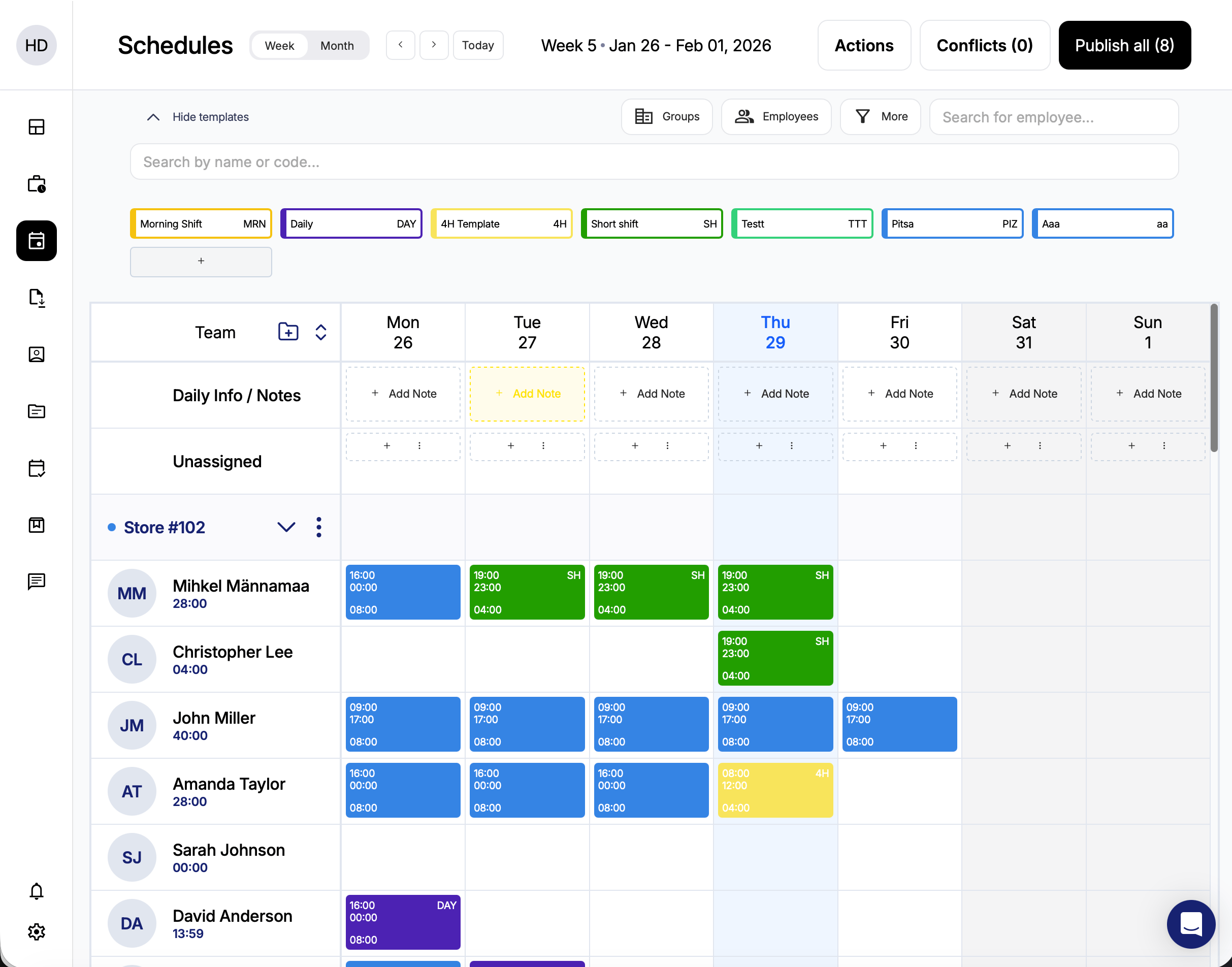Collapse templates with Hide templates

coord(198,117)
